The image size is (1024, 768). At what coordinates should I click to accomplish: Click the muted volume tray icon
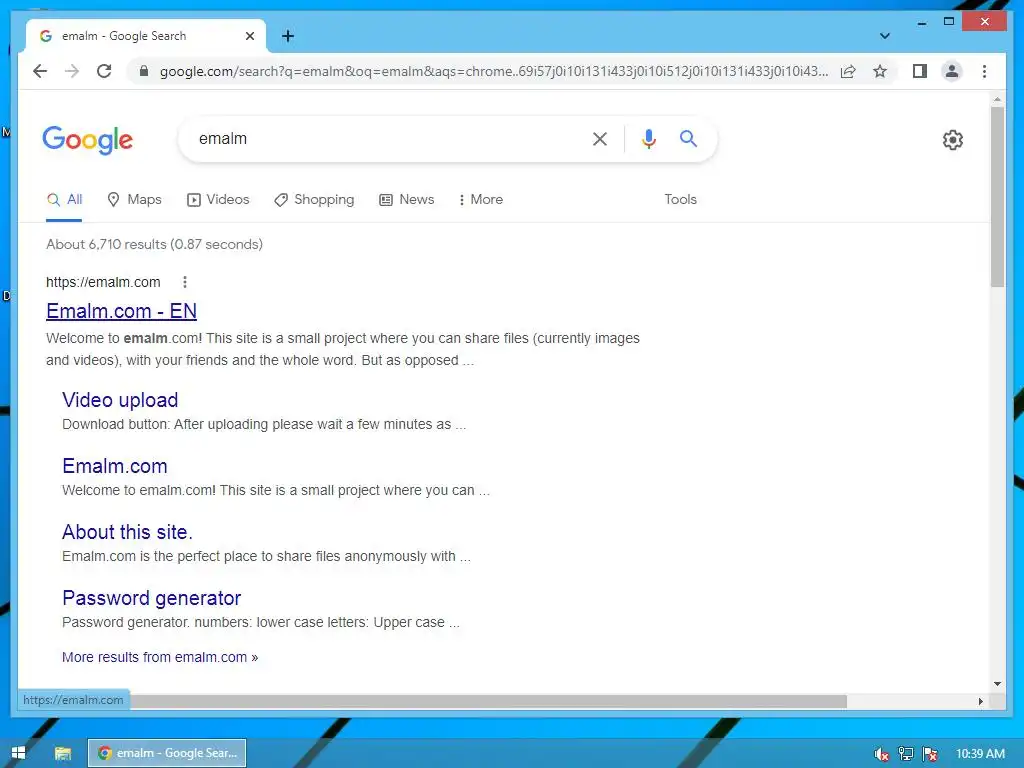[x=881, y=754]
